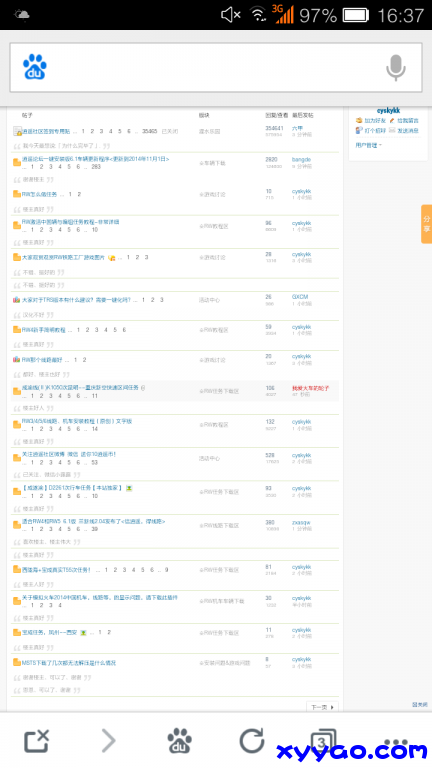Jump to page 283 of 一键安装版 thread

[x=96, y=167]
